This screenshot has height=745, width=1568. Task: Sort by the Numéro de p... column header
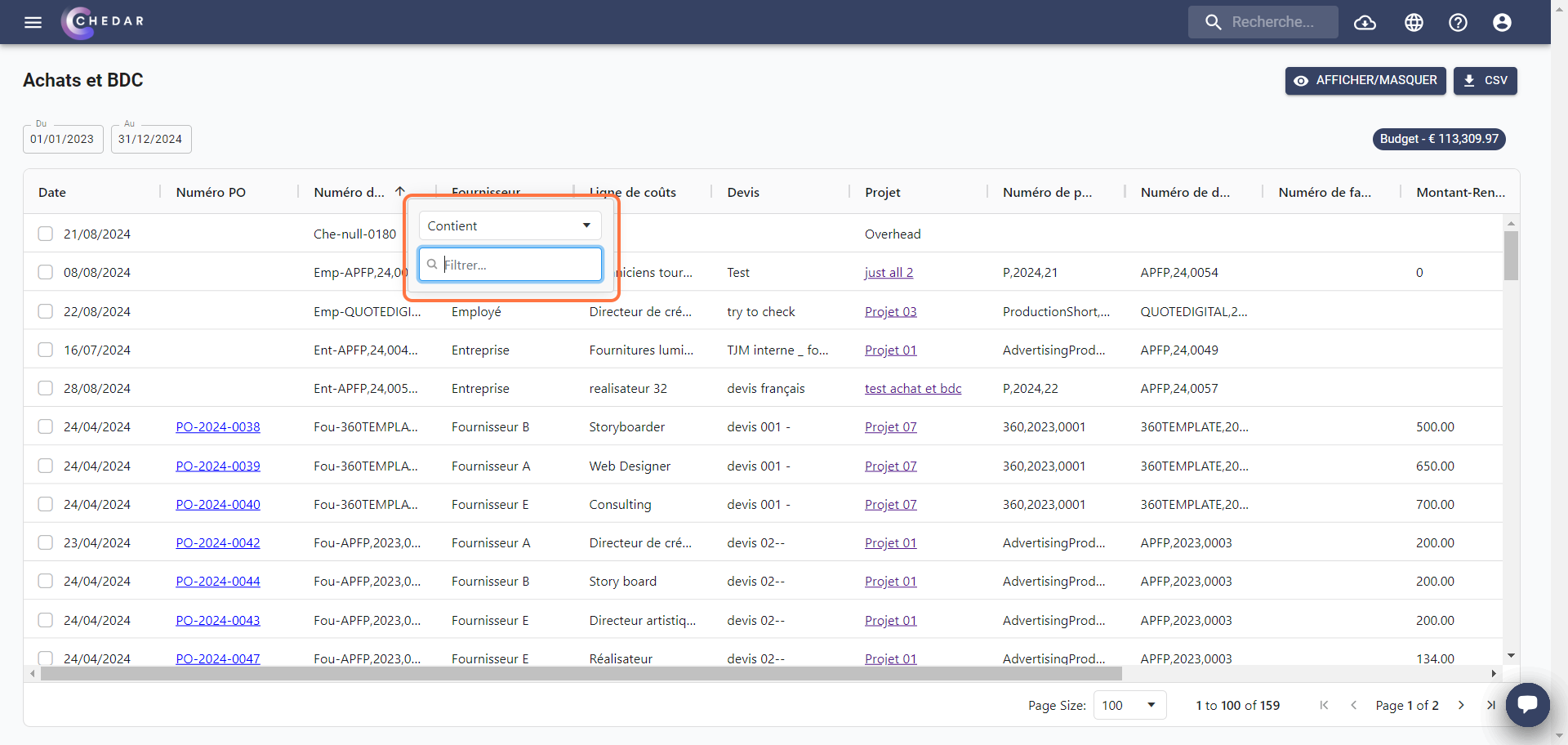coord(1047,192)
